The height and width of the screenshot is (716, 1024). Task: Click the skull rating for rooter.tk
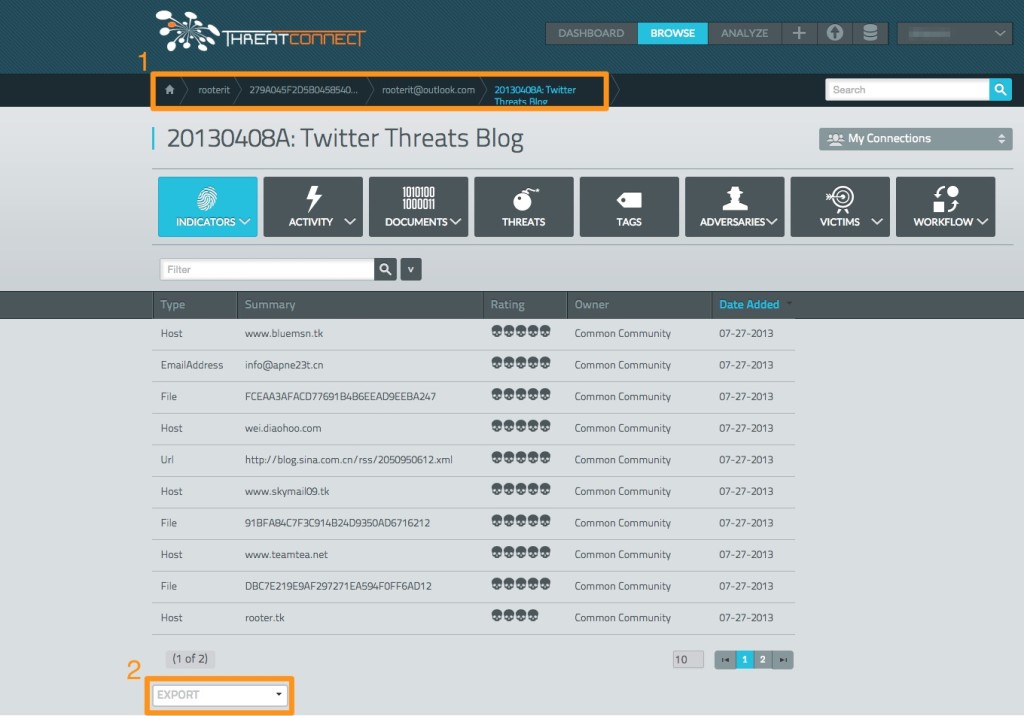pos(515,615)
